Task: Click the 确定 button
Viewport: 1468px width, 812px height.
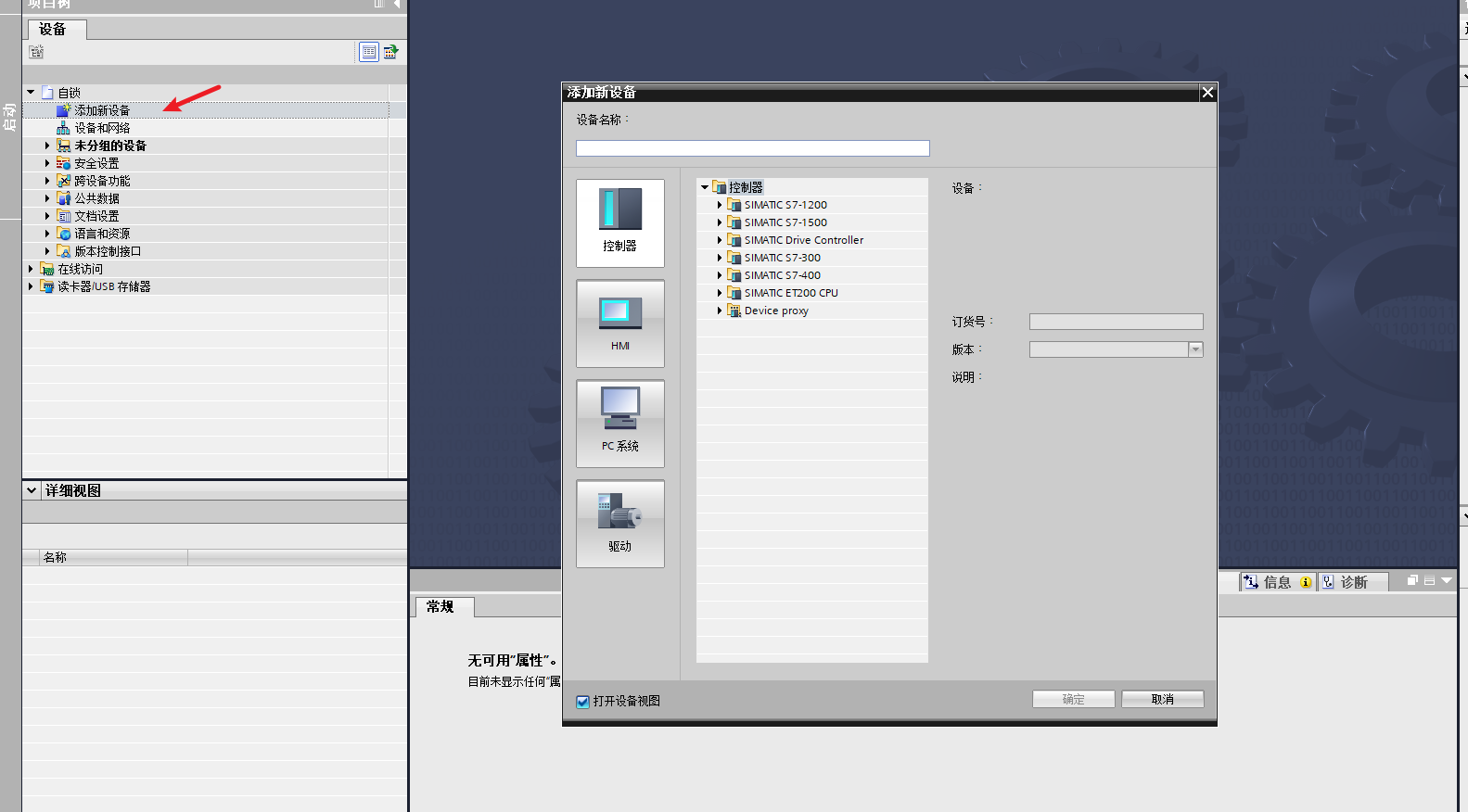Action: tap(1073, 699)
